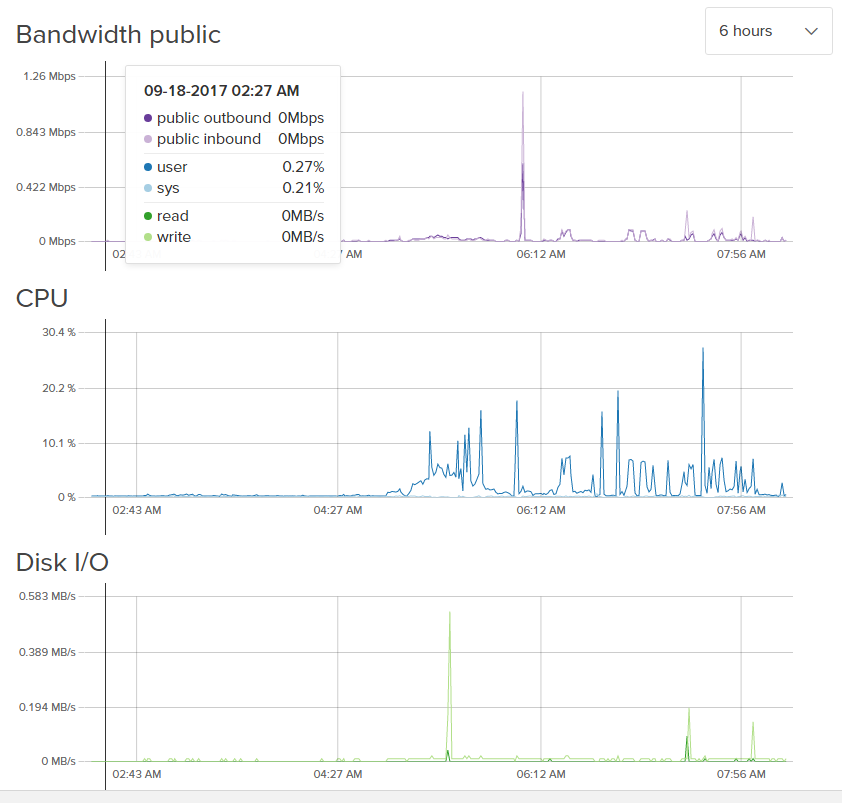Click the chevron icon on the time selector
Image resolution: width=842 pixels, height=803 pixels.
click(812, 31)
